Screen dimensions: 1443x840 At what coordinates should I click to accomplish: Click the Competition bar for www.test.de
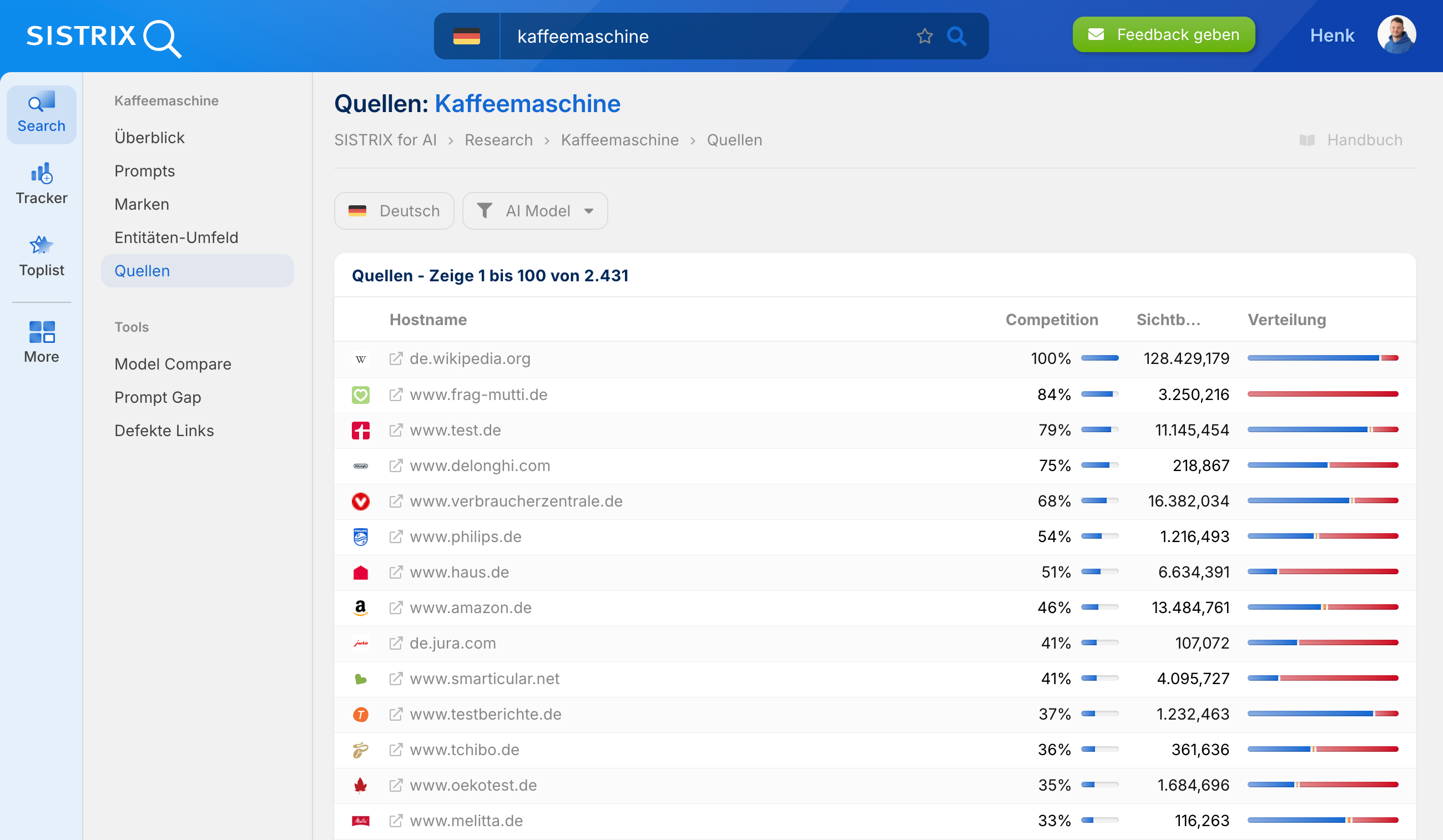click(1098, 429)
